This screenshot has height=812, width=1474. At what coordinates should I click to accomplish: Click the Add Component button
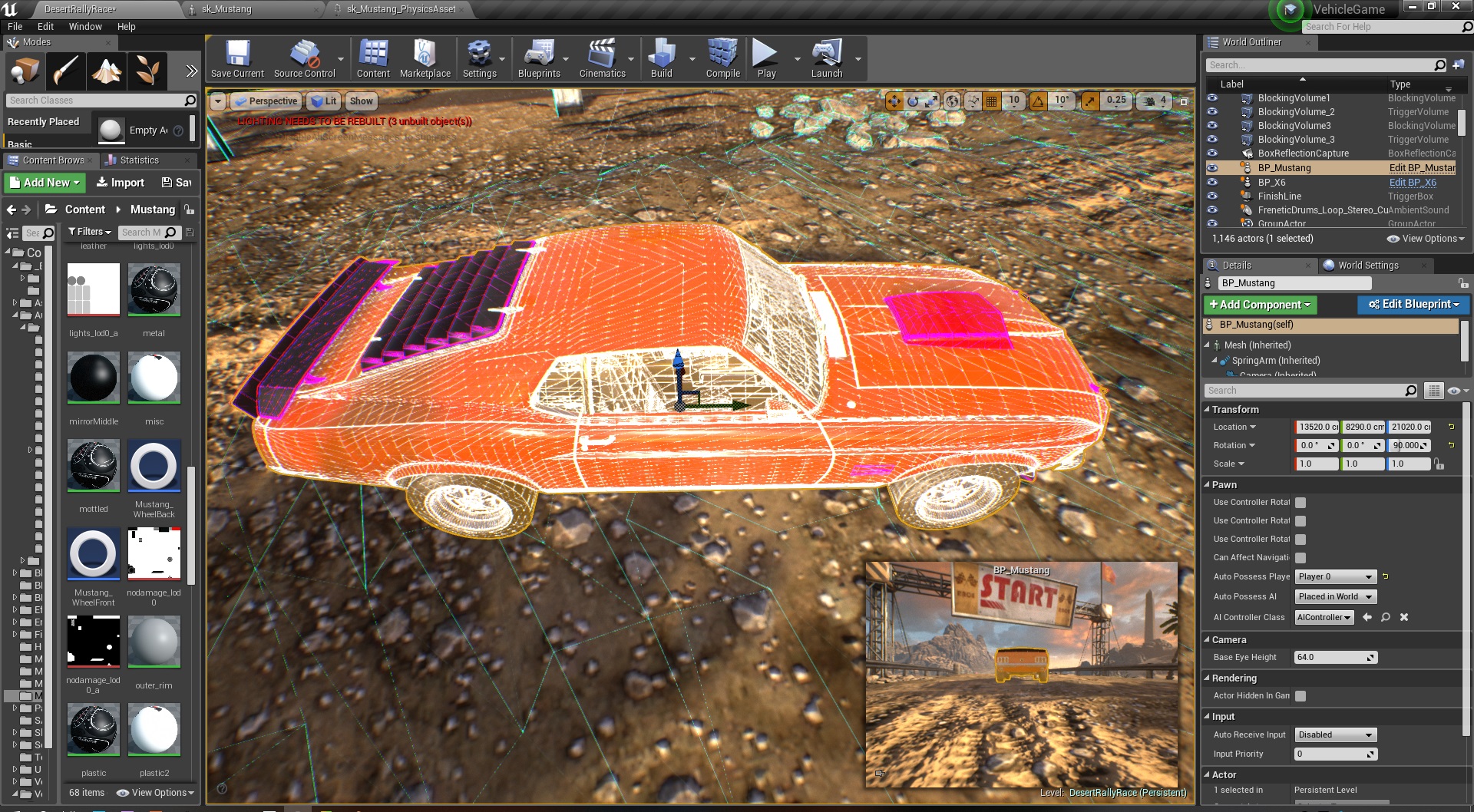[x=1260, y=305]
